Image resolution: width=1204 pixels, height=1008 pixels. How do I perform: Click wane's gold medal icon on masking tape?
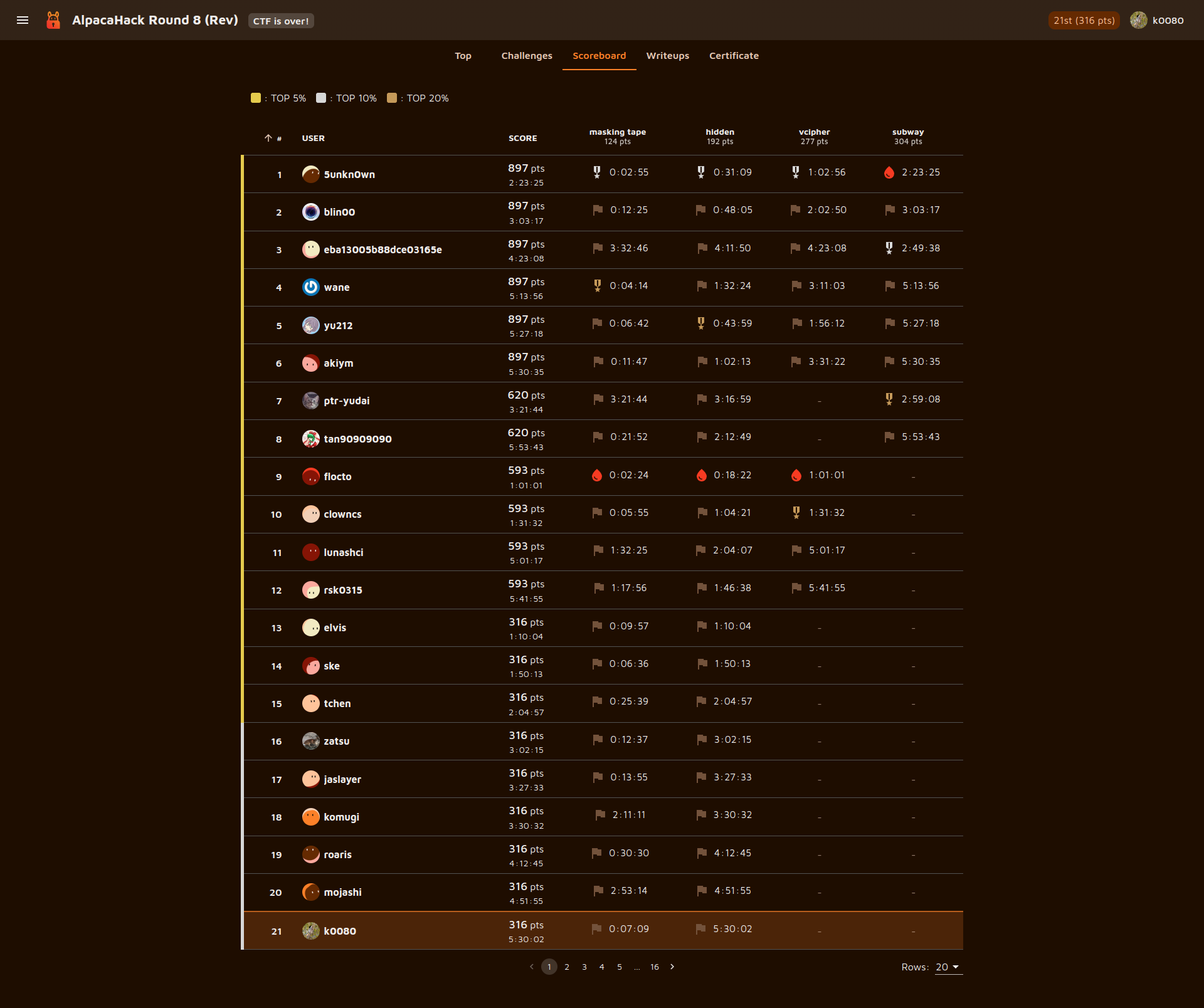pos(597,286)
